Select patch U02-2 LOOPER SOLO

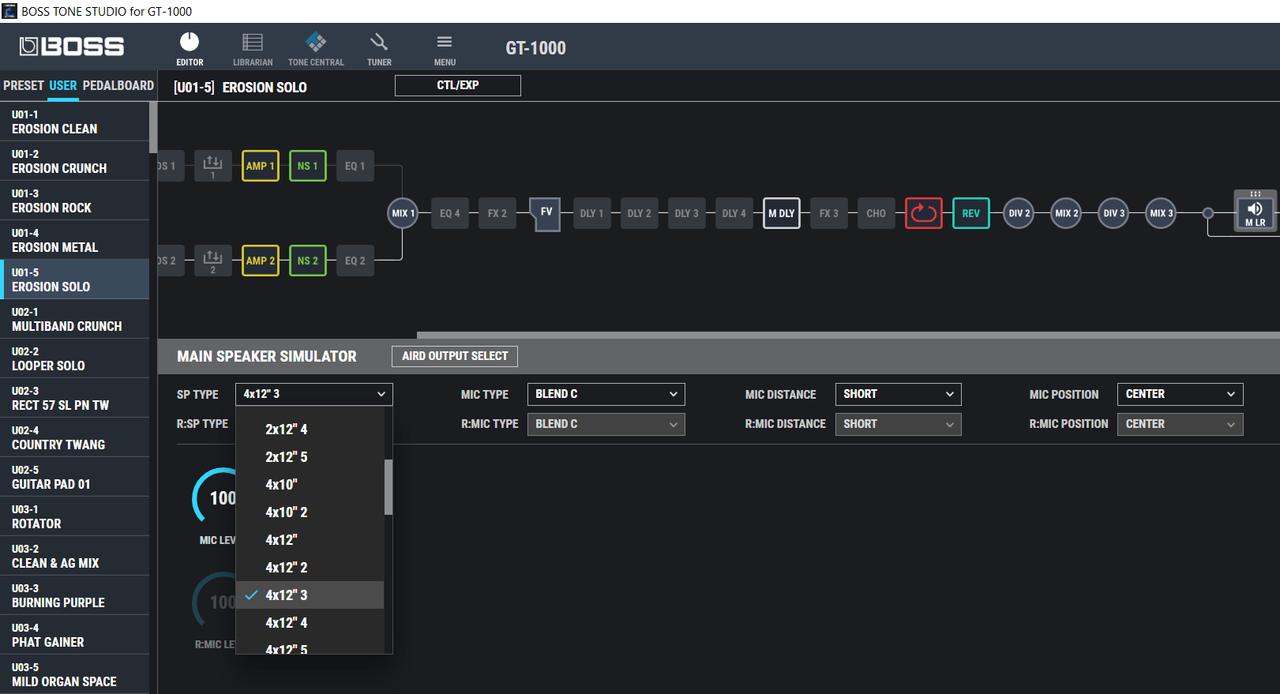coord(75,359)
